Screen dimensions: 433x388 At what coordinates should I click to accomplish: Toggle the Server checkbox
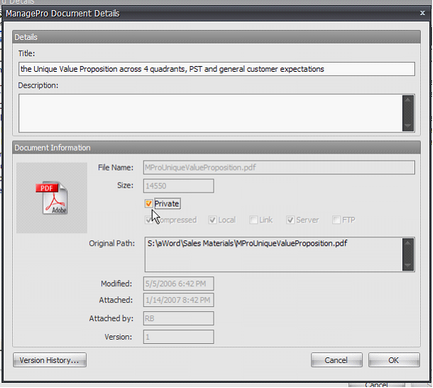pos(290,220)
